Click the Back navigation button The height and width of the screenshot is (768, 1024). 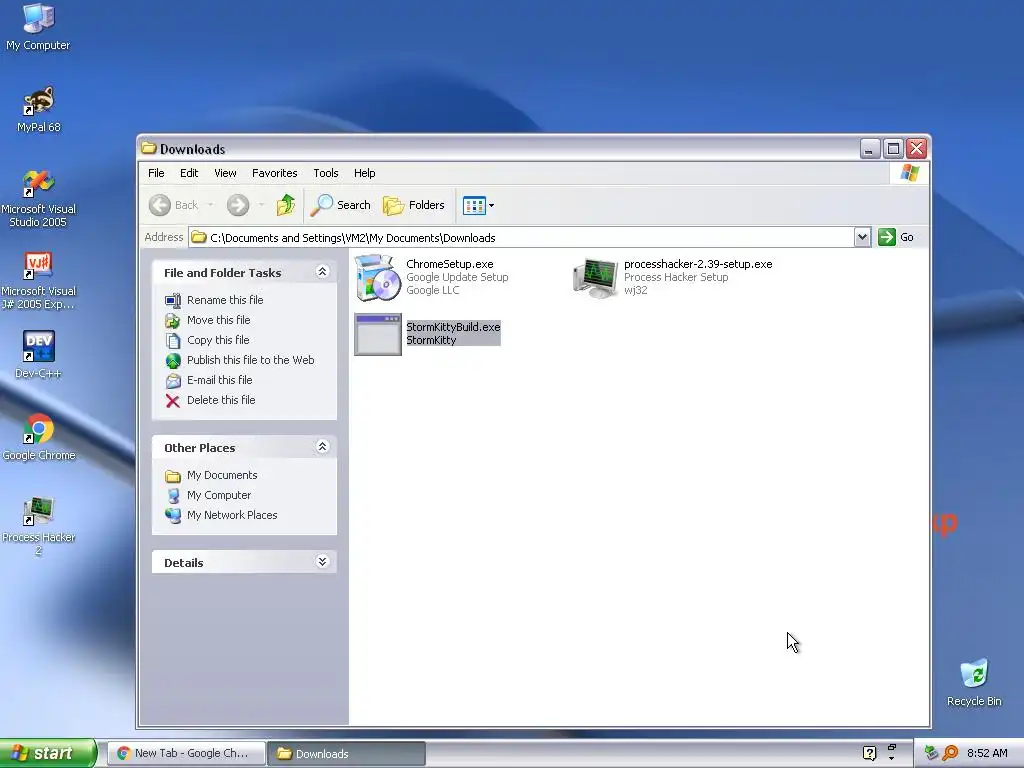point(173,205)
